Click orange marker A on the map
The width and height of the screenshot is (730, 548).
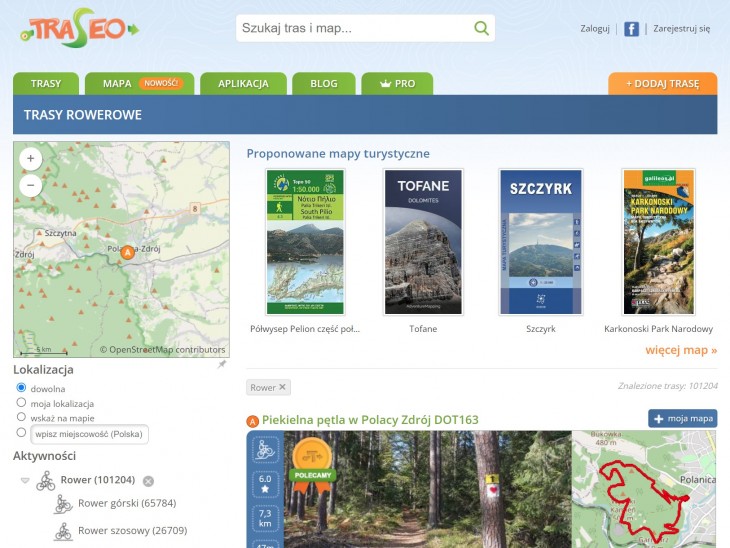click(127, 252)
